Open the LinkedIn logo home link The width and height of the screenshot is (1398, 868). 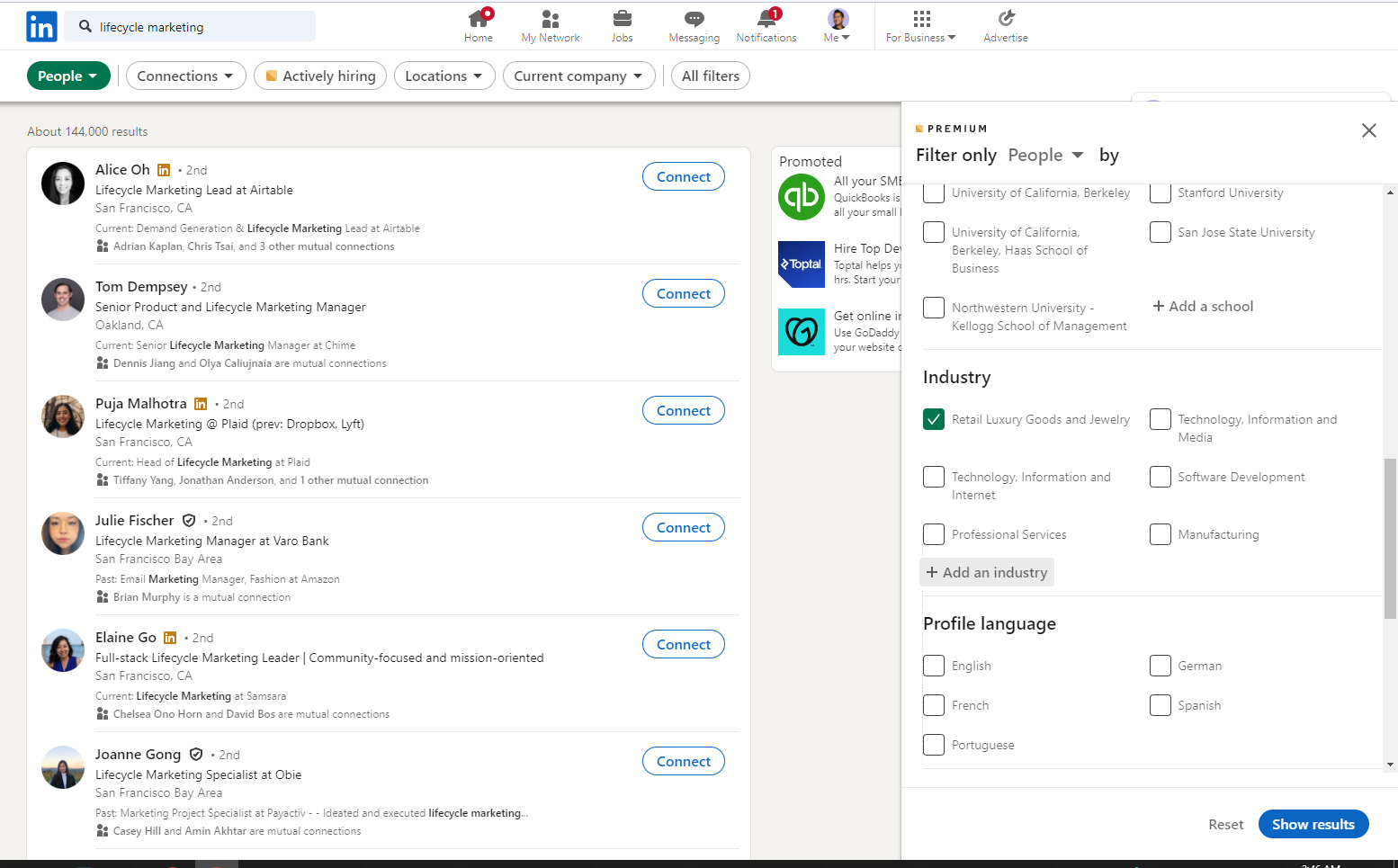(41, 27)
